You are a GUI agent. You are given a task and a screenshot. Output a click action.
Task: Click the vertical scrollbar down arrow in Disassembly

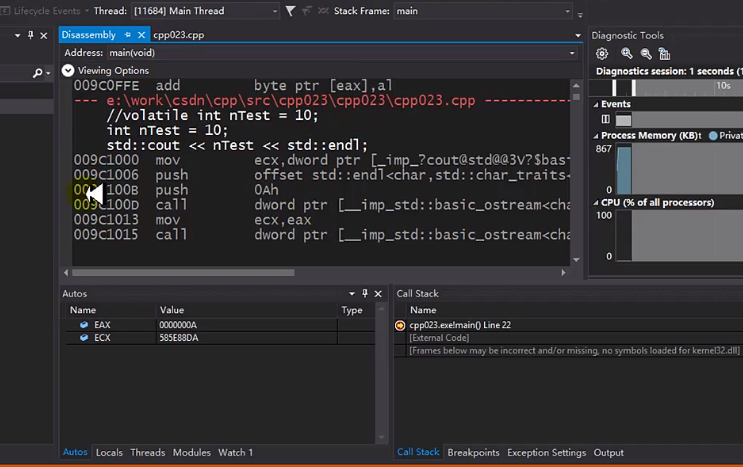tap(576, 260)
